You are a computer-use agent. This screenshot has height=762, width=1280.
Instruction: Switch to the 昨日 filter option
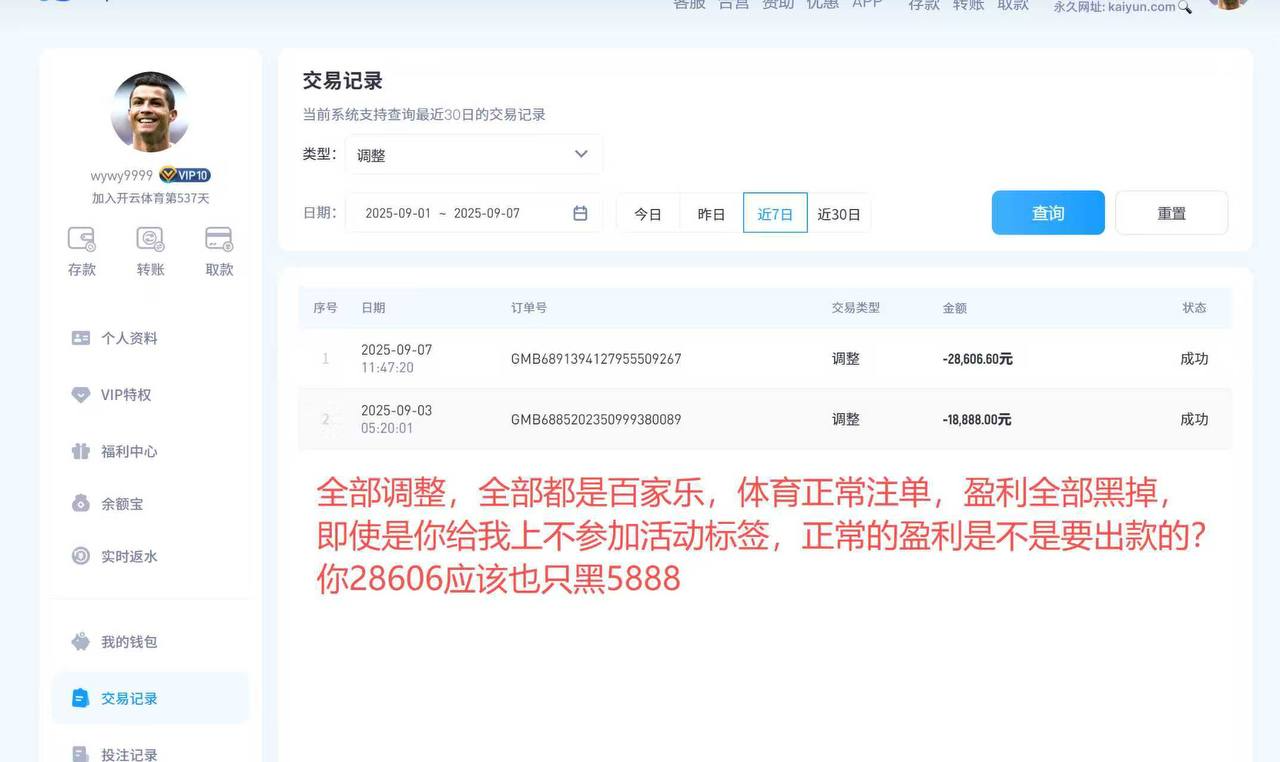(x=711, y=213)
